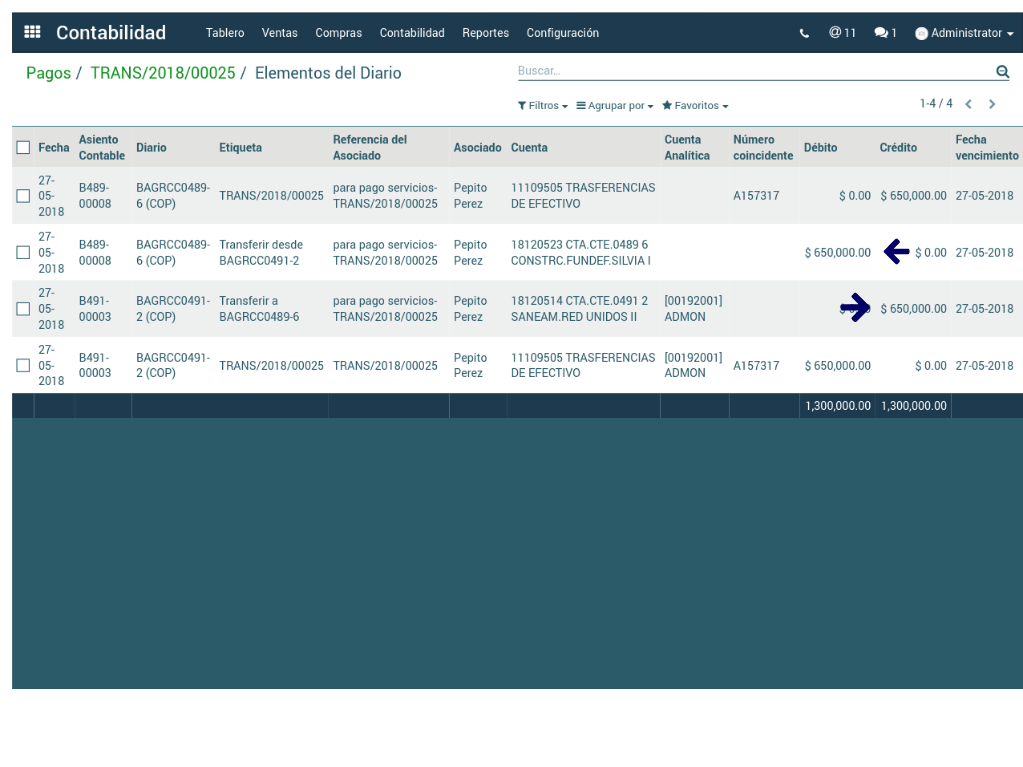Click the phone call icon

pyautogui.click(x=804, y=33)
